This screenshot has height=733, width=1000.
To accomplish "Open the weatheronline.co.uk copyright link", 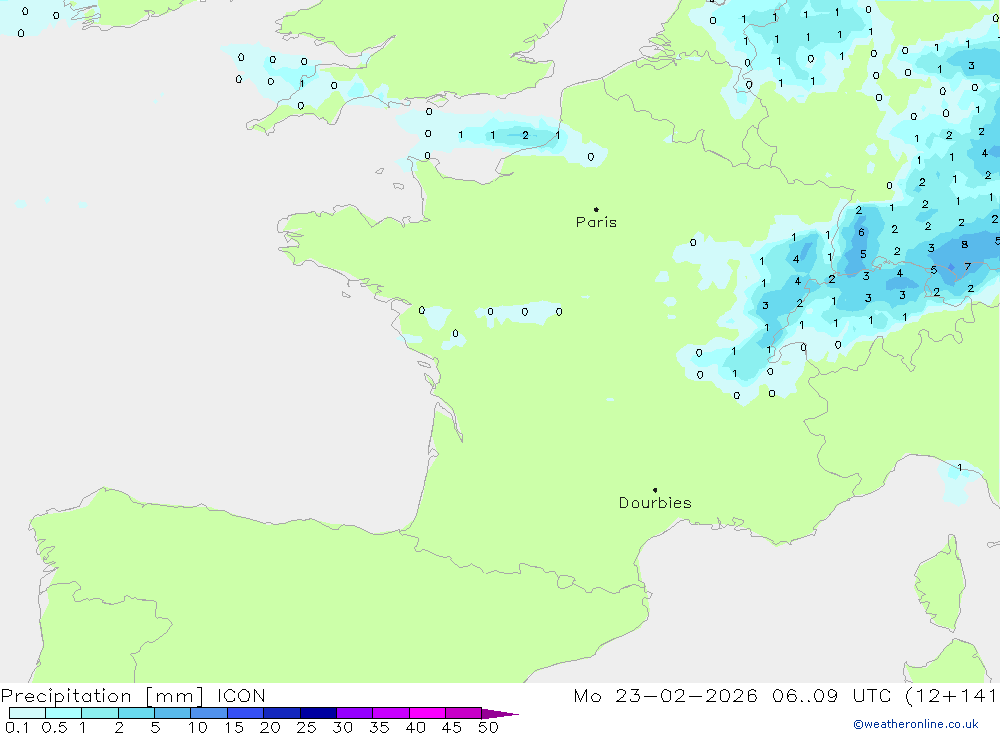I will pos(915,724).
